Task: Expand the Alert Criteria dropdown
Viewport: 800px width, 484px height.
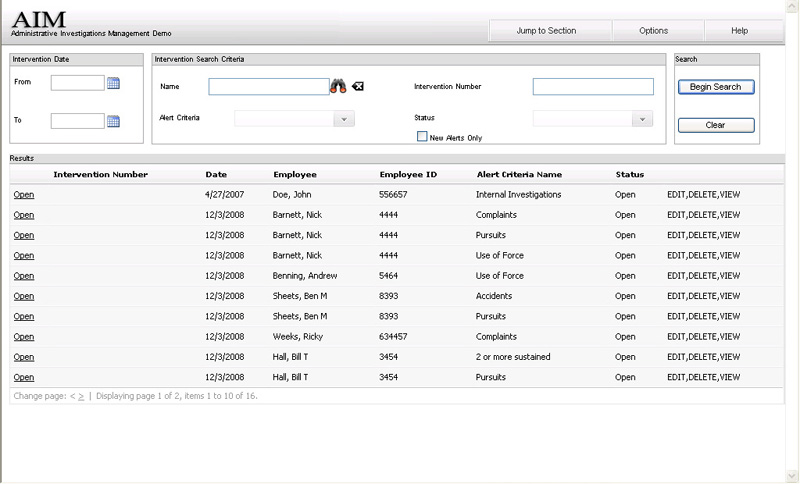Action: point(343,119)
